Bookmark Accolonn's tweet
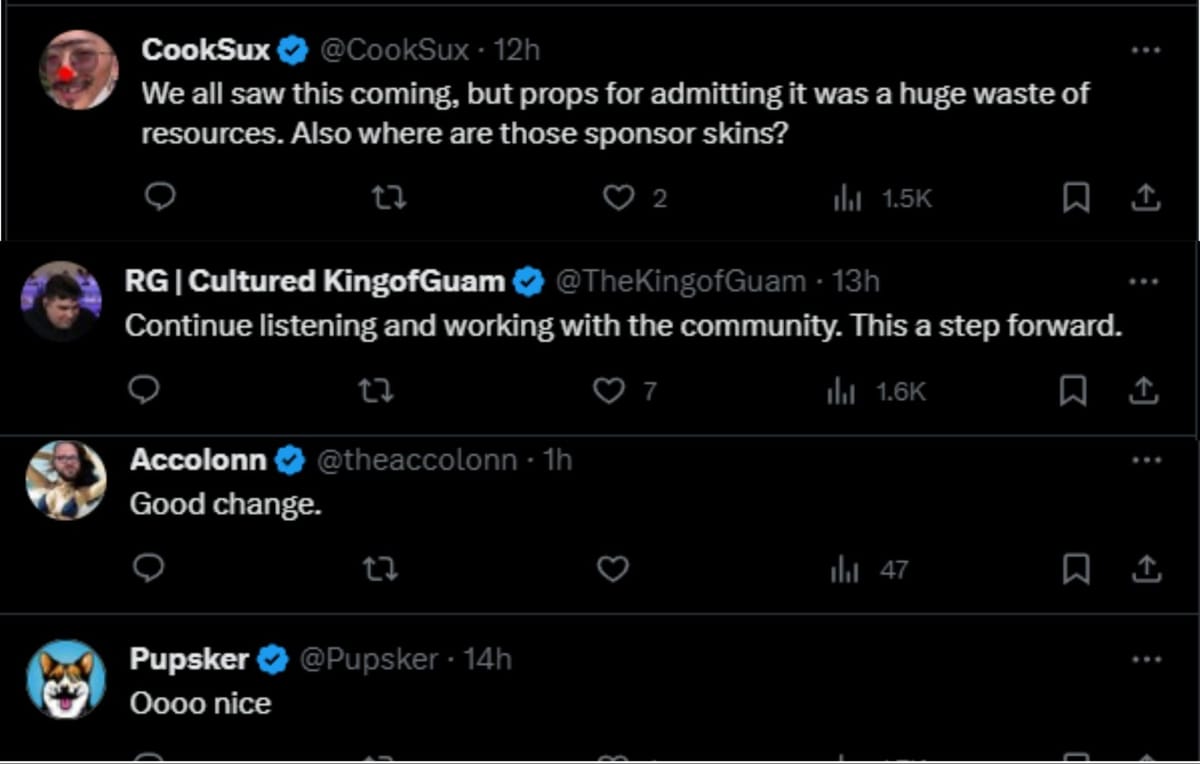1200x764 pixels. (x=1075, y=569)
